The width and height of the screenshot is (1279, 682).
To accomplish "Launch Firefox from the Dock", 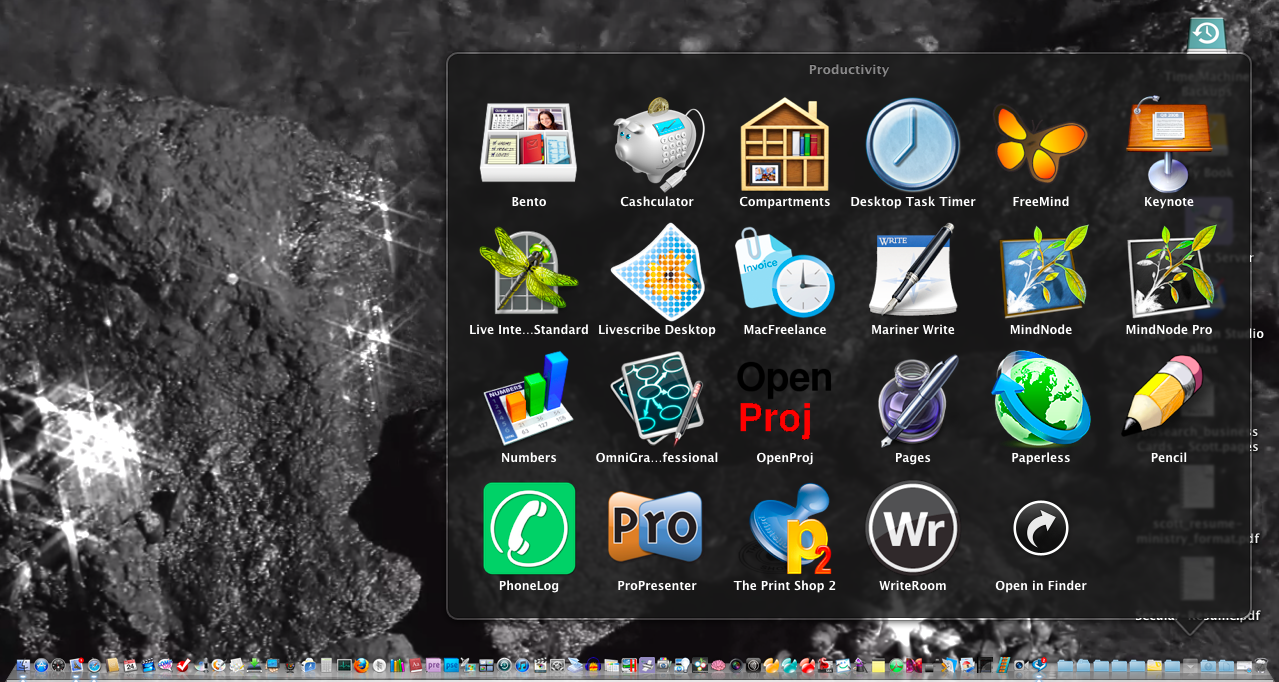I will pyautogui.click(x=360, y=665).
